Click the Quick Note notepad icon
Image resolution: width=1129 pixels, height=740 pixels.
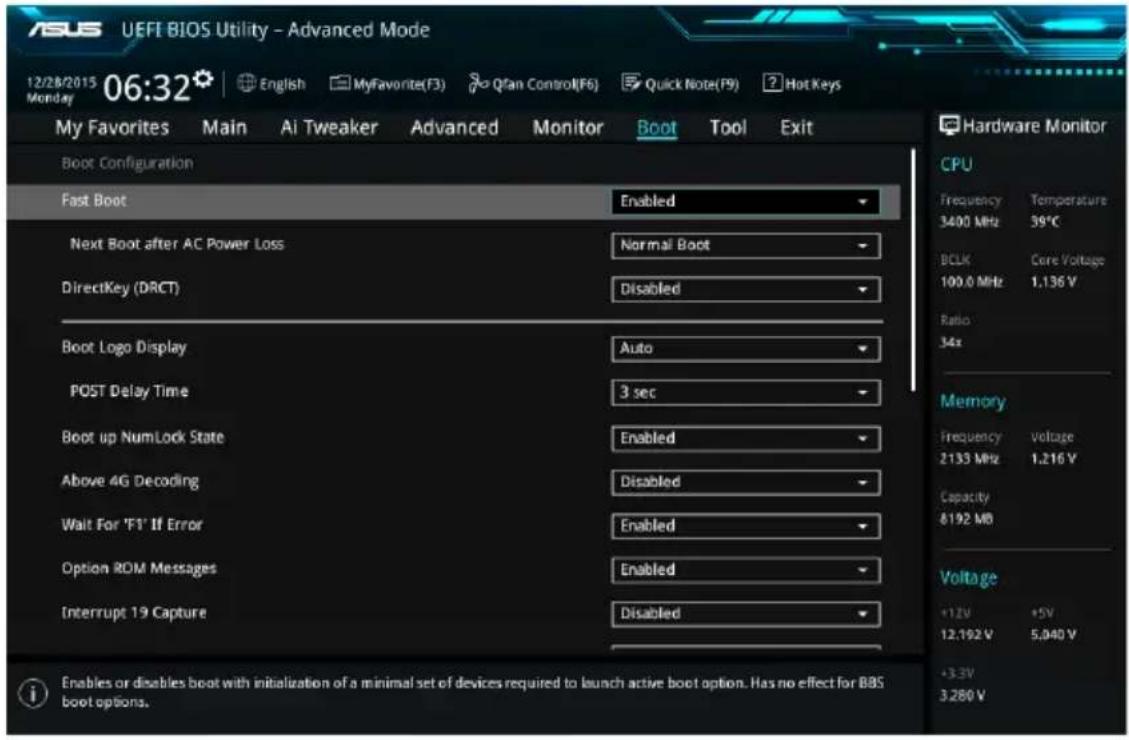(x=631, y=84)
